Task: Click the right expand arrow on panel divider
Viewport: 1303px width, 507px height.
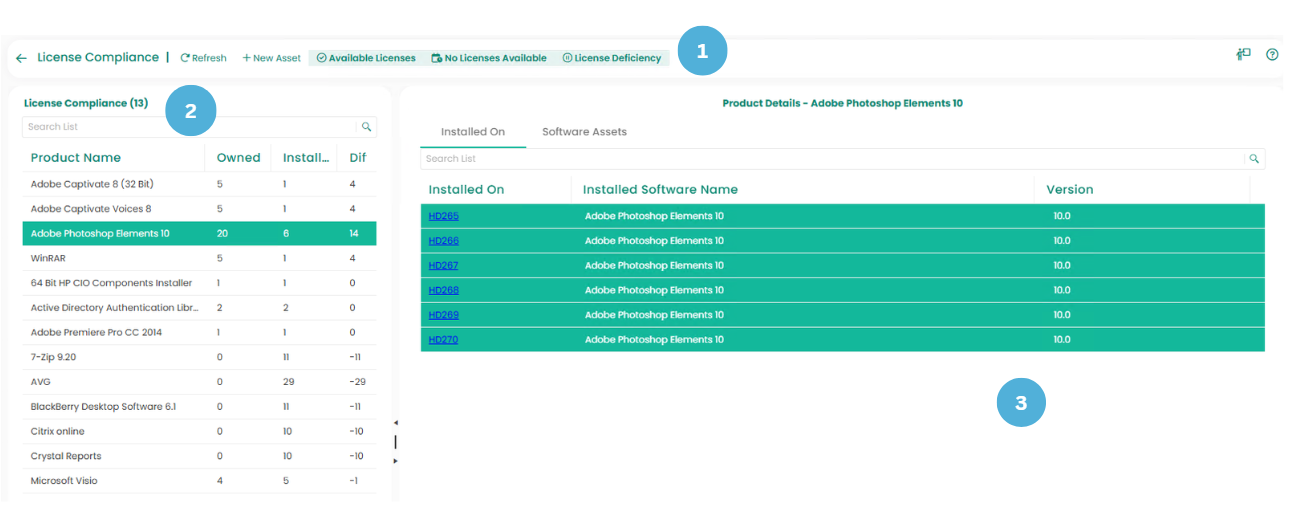Action: coord(395,460)
